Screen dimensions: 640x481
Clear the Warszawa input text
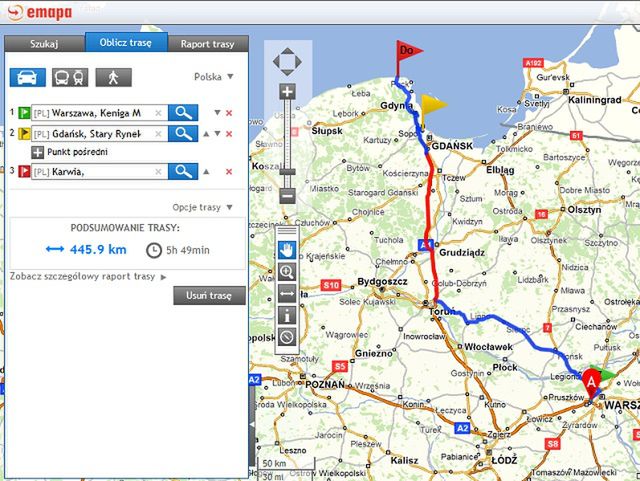coord(158,113)
